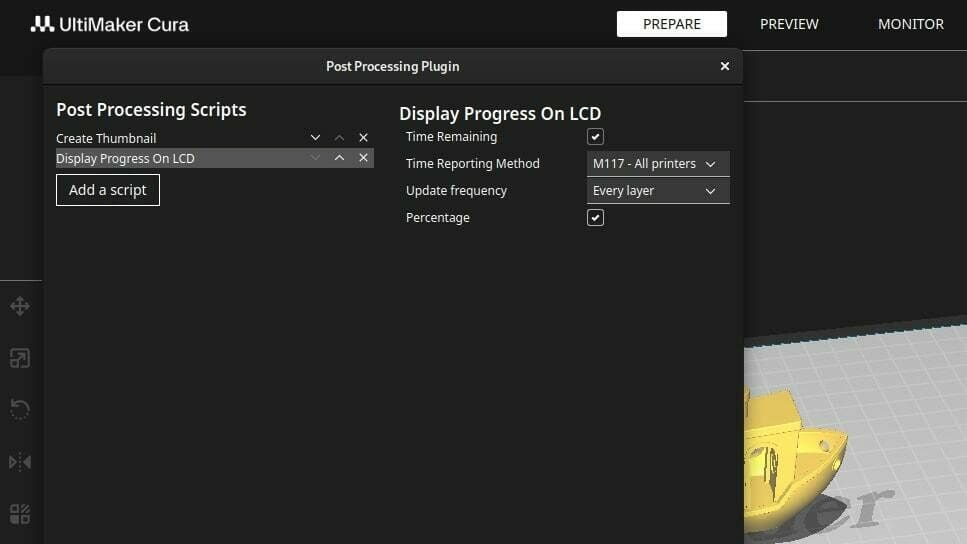This screenshot has height=544, width=967.
Task: Select the Mirror tool in left toolbar
Action: [20, 462]
